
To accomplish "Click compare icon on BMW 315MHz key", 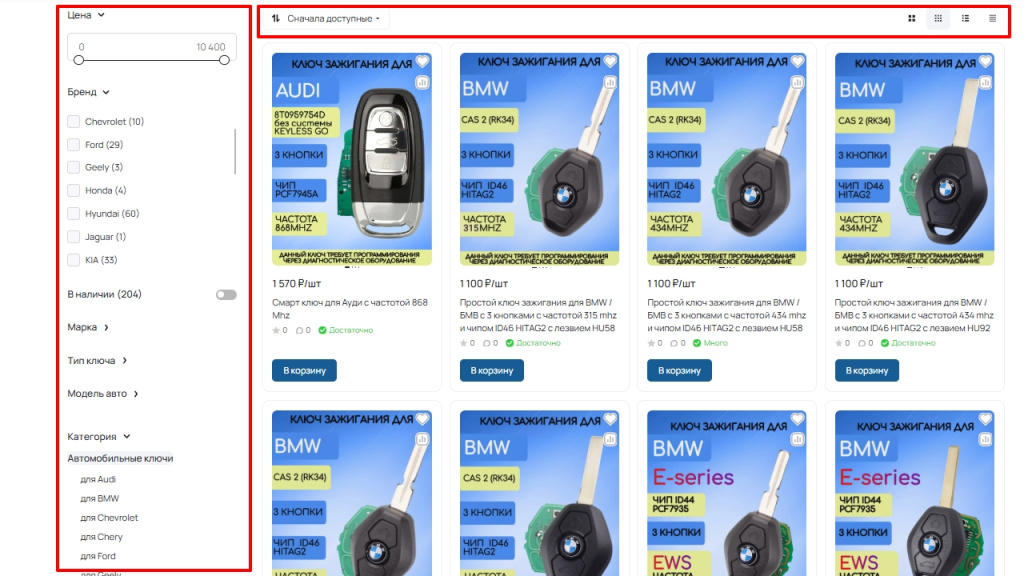I will pyautogui.click(x=610, y=83).
